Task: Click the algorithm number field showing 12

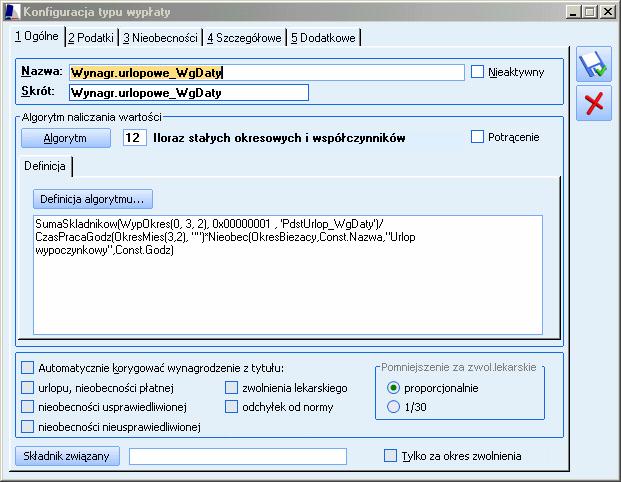Action: [134, 138]
